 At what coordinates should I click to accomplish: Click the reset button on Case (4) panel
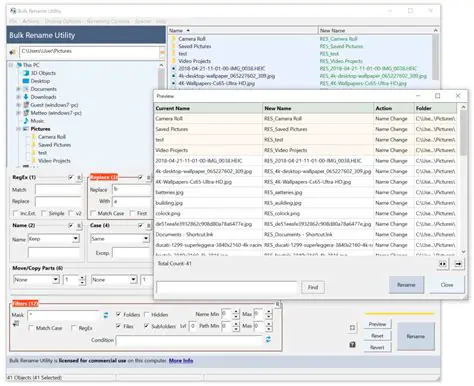click(x=149, y=226)
